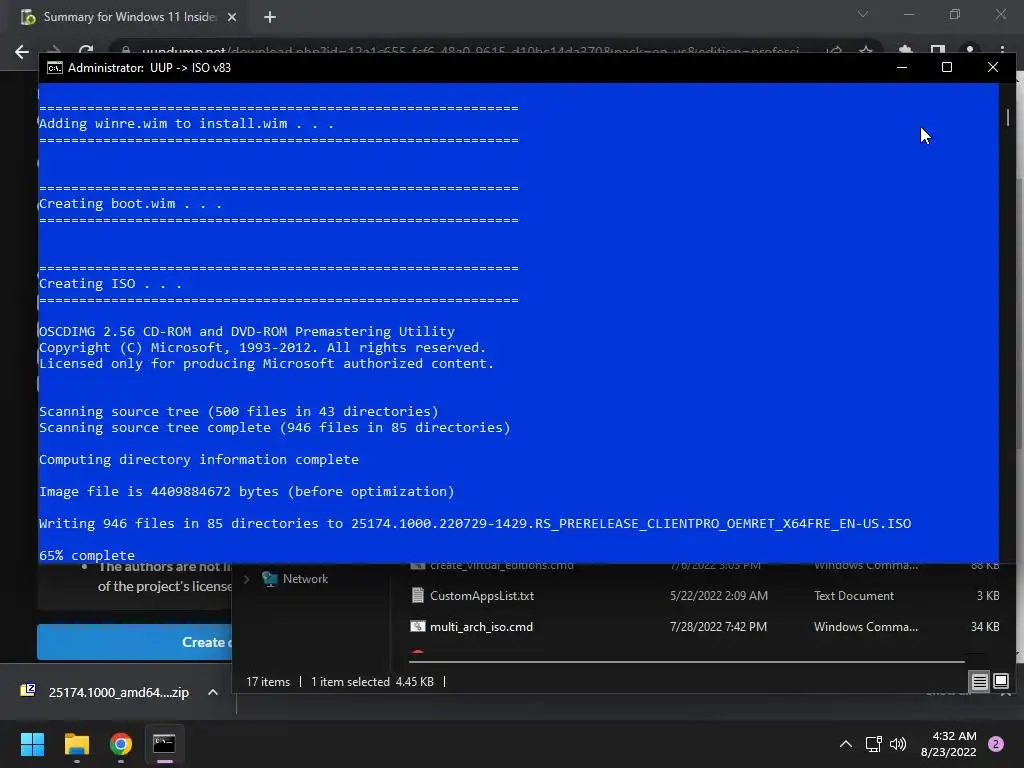Click the '5/22/2022 2:09 AM' date cell
The width and height of the screenshot is (1024, 768).
pos(718,596)
